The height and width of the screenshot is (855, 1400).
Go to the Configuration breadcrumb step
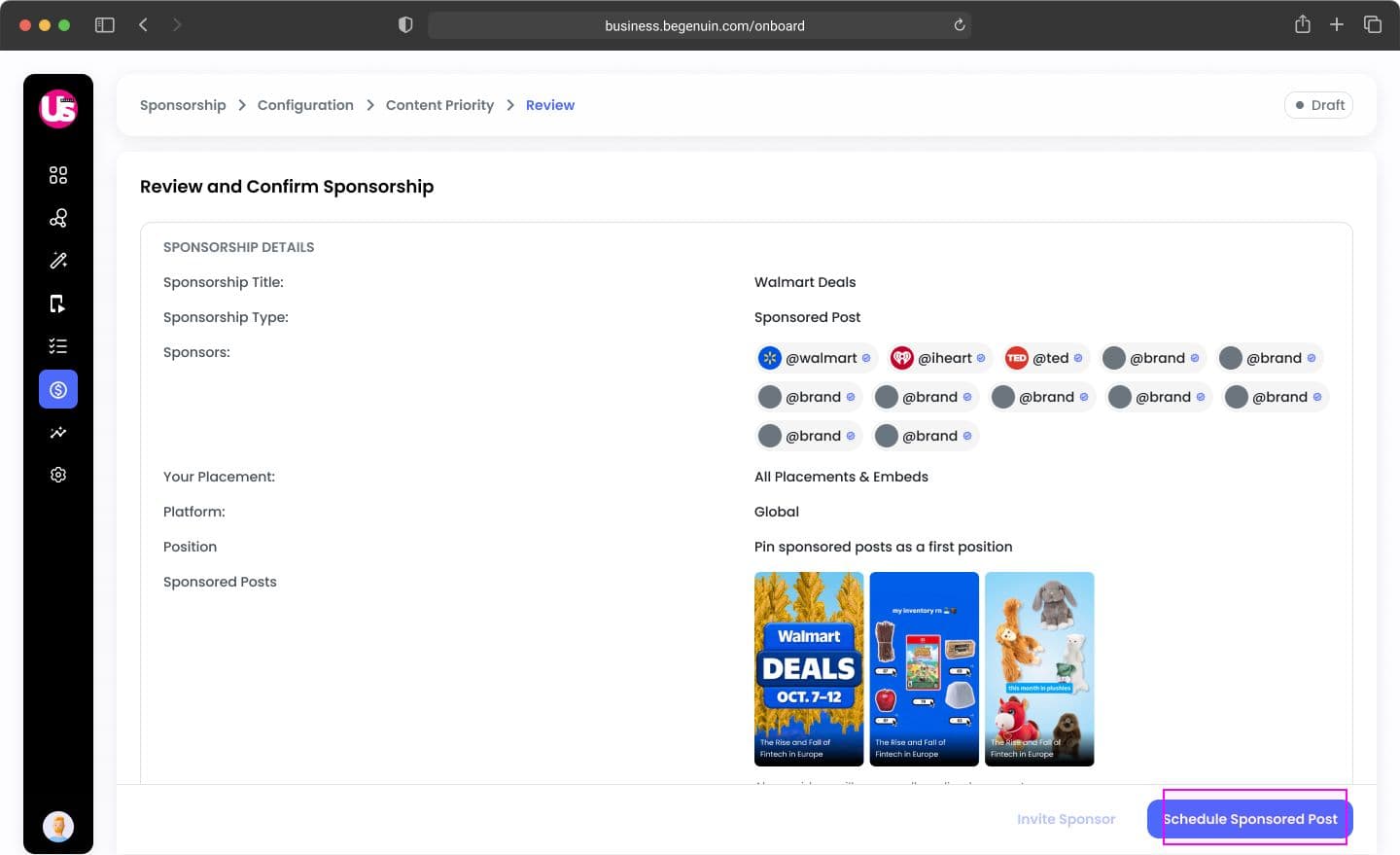[305, 105]
